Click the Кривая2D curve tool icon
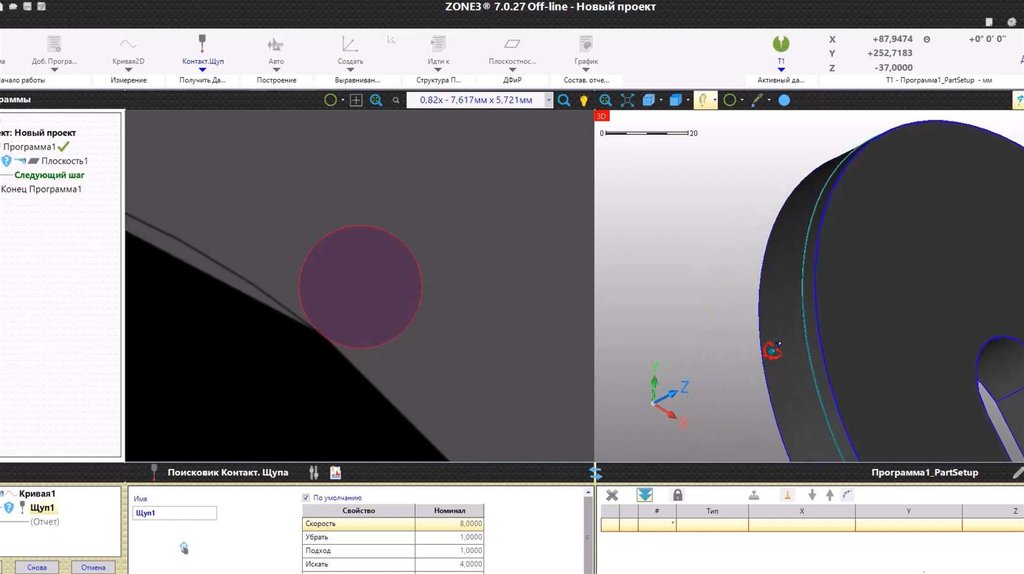 click(128, 45)
